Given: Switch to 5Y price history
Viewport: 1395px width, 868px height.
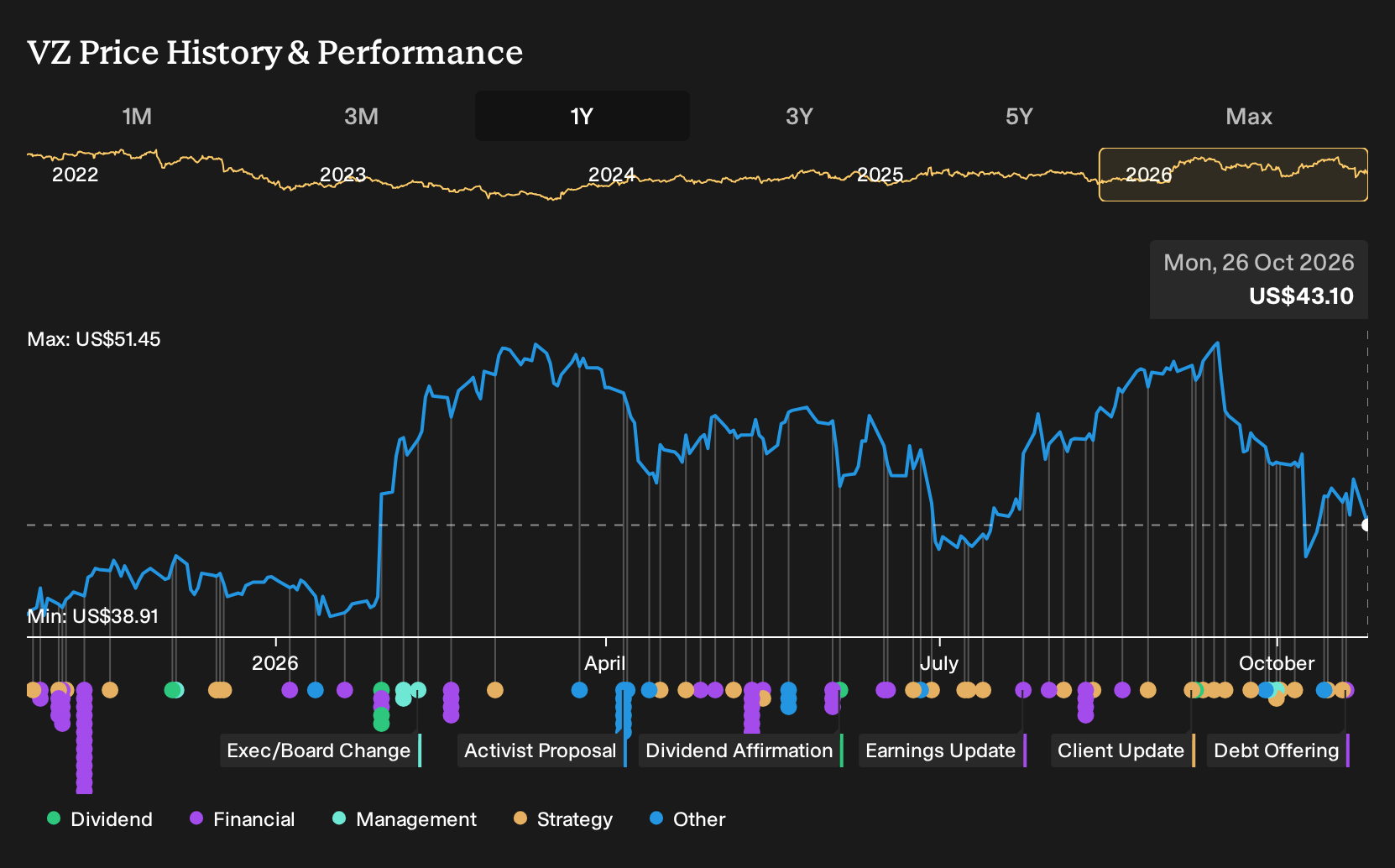Looking at the screenshot, I should point(1019,116).
